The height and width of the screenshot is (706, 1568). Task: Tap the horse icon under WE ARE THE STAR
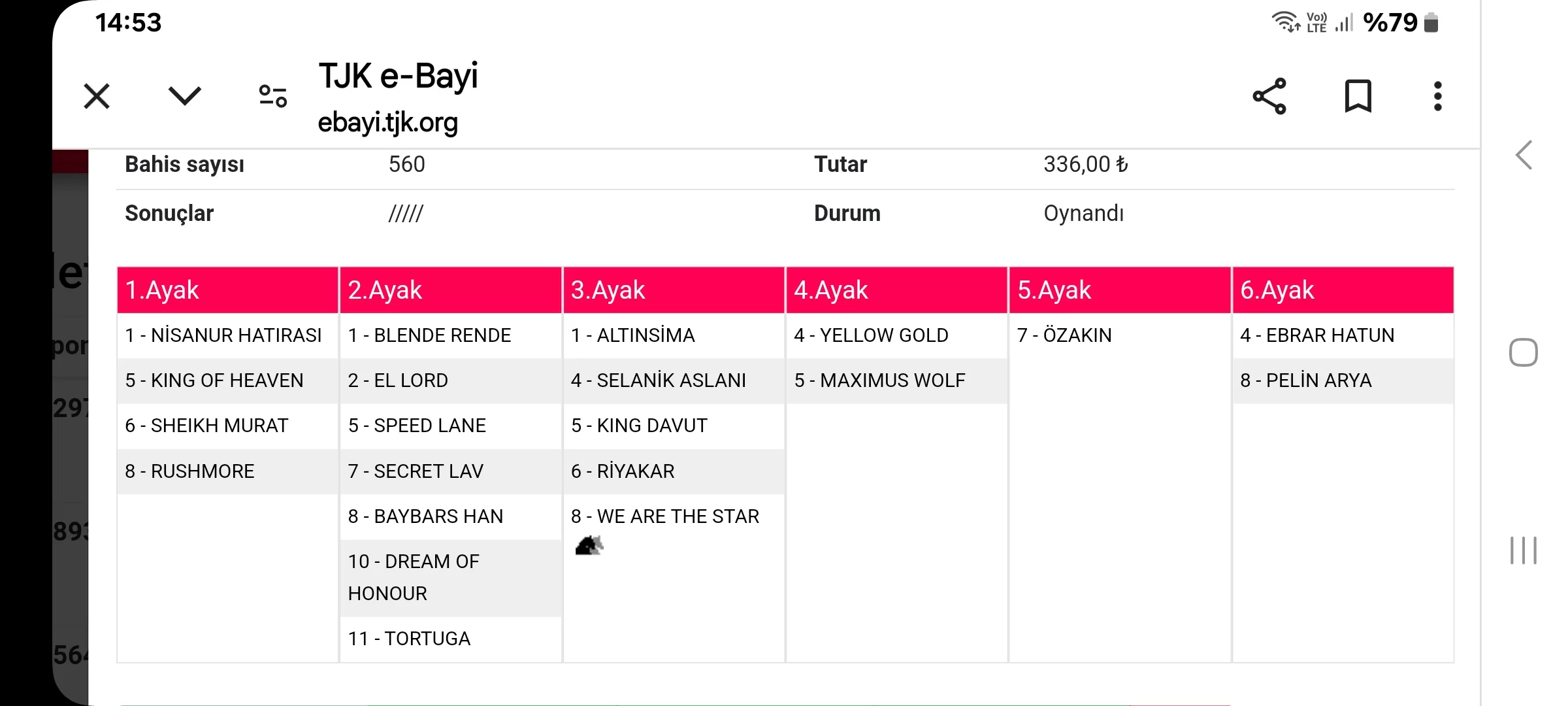(x=589, y=545)
